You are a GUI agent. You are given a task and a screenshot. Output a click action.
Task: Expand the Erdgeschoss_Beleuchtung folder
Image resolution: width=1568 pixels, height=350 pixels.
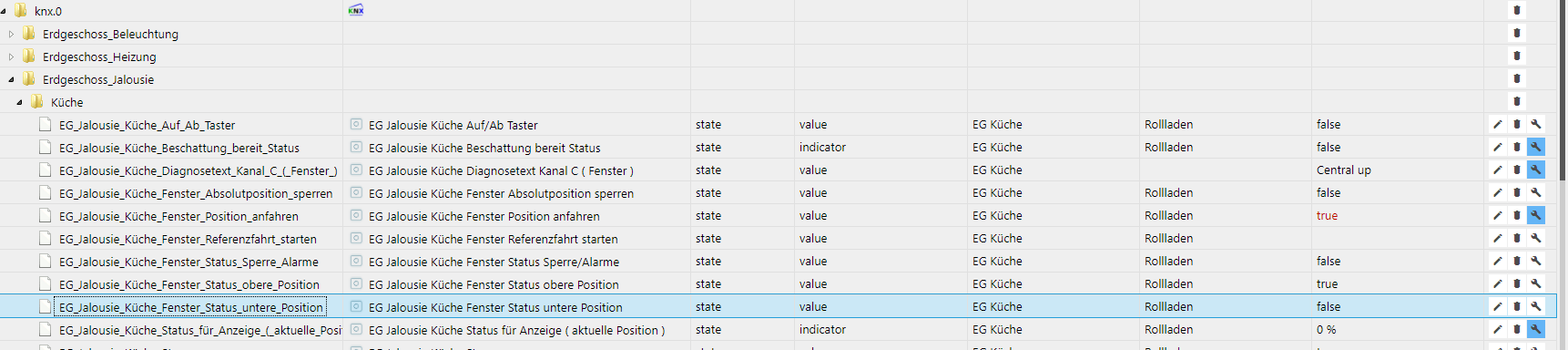(11, 34)
